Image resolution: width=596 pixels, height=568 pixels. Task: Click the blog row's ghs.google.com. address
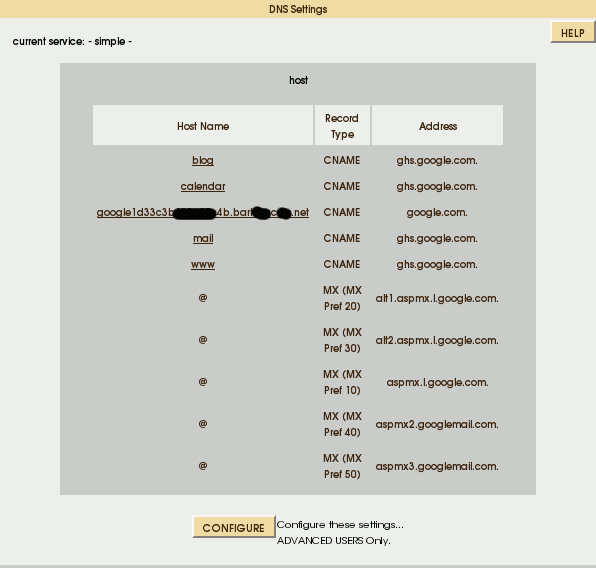pyautogui.click(x=437, y=160)
